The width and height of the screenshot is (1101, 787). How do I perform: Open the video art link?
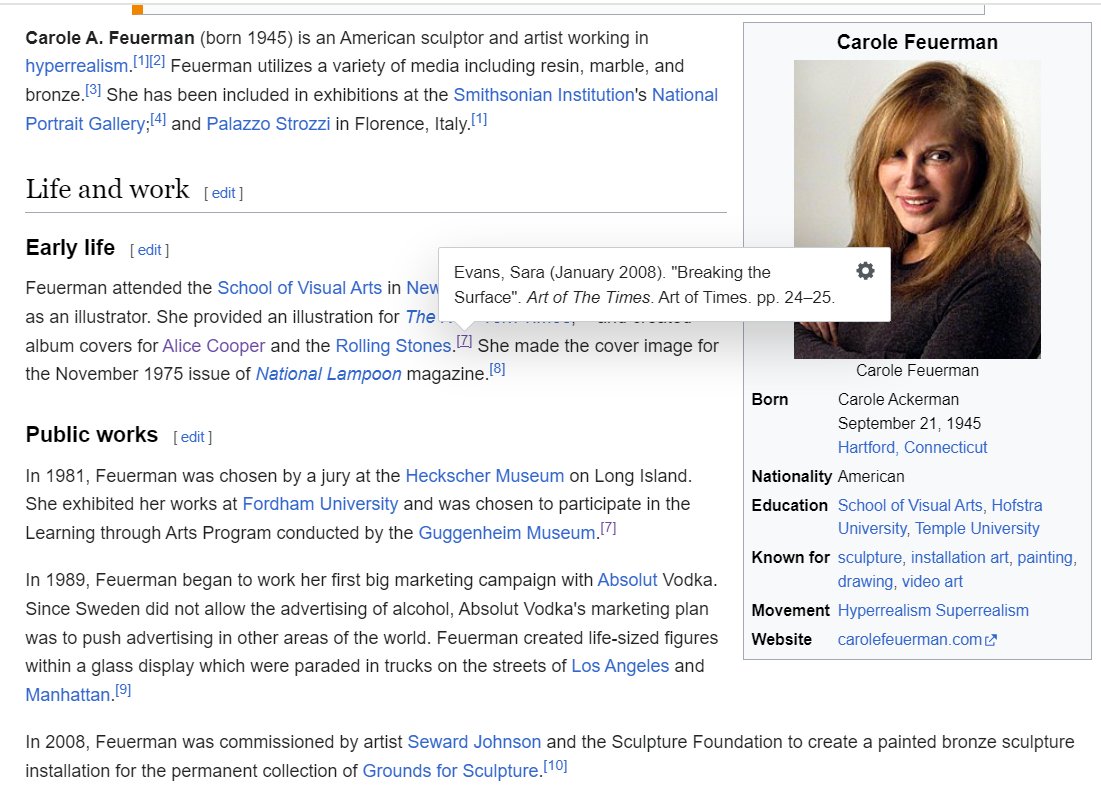(932, 581)
